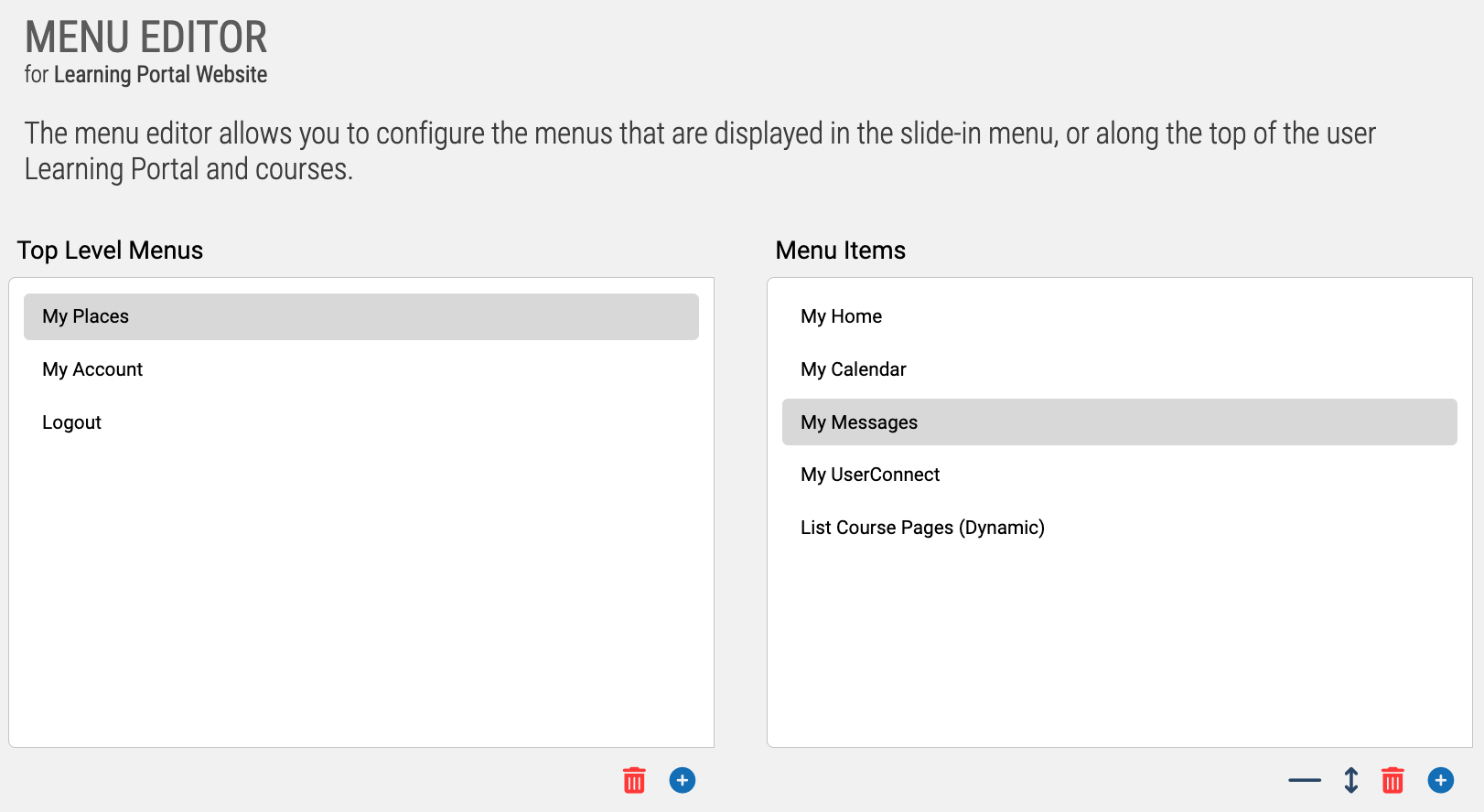Insert a separator line in Menu Items
Image resolution: width=1484 pixels, height=812 pixels.
pos(1305,780)
